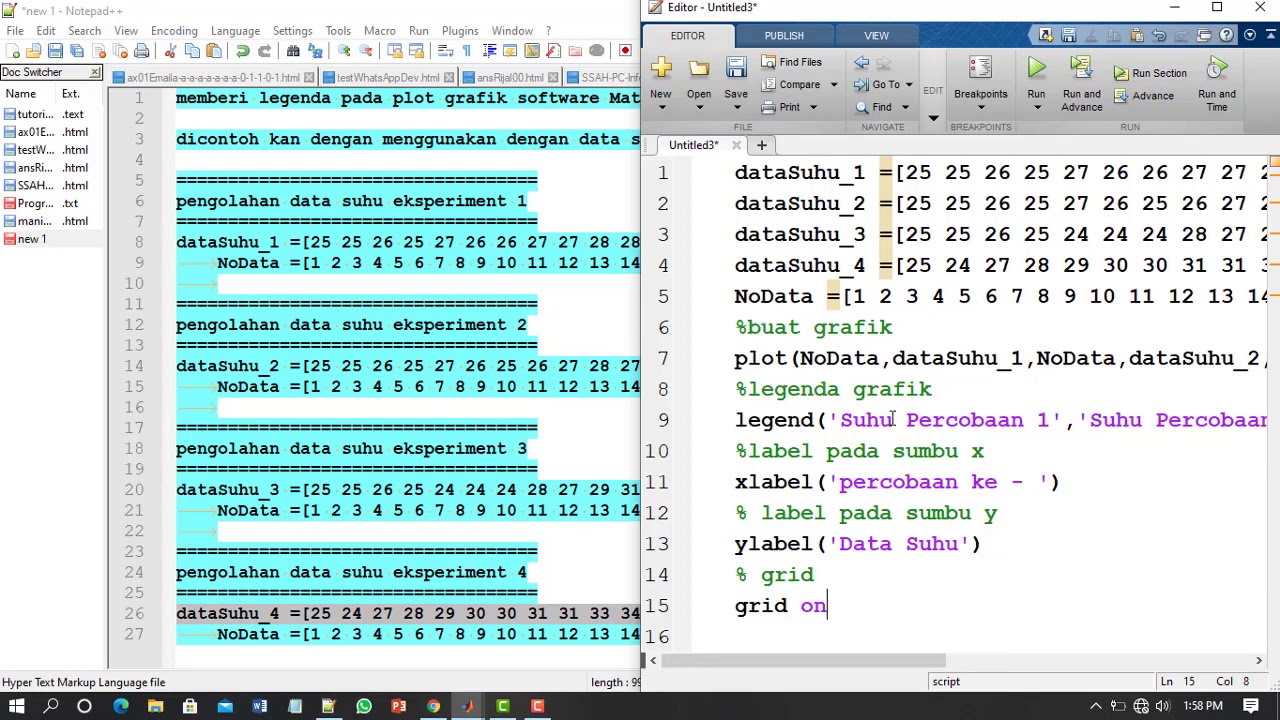Viewport: 1280px width, 720px height.
Task: Open the Encoding menu in Notepad++
Action: pyautogui.click(x=174, y=31)
